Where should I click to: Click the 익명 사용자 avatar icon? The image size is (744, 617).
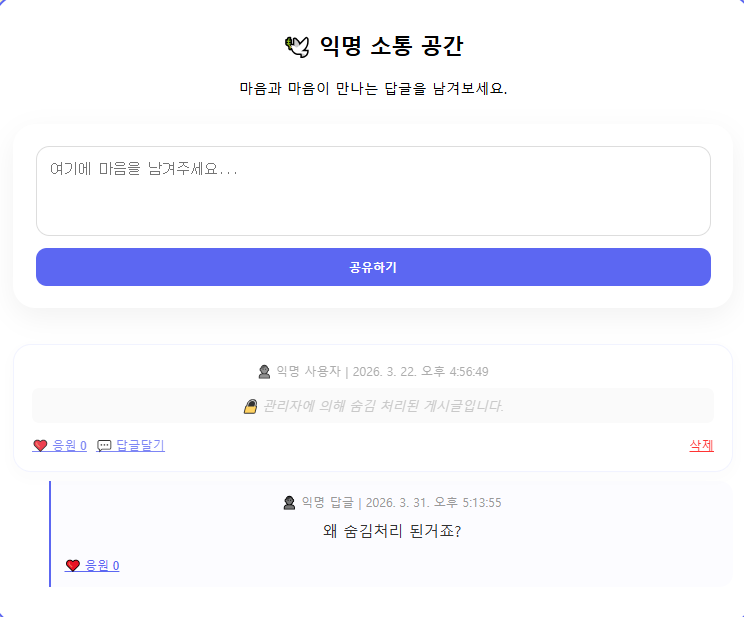coord(264,372)
